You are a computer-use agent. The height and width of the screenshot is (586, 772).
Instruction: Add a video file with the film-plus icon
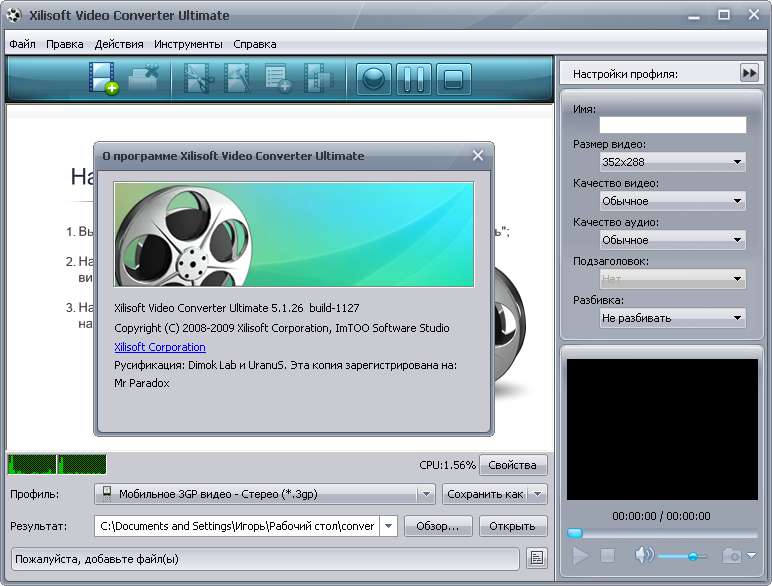[104, 78]
